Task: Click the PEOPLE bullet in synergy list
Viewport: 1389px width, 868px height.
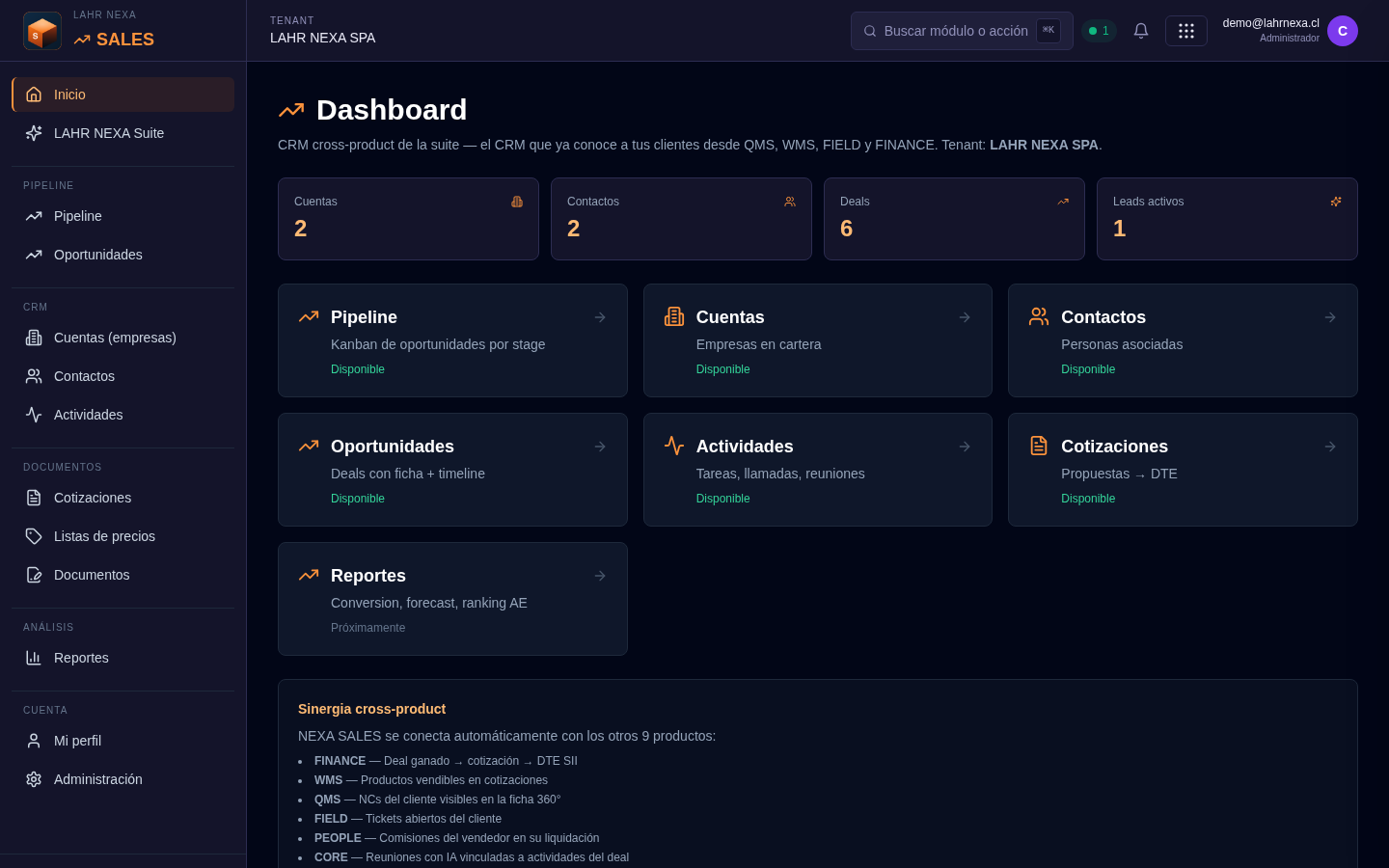Action: (x=456, y=838)
